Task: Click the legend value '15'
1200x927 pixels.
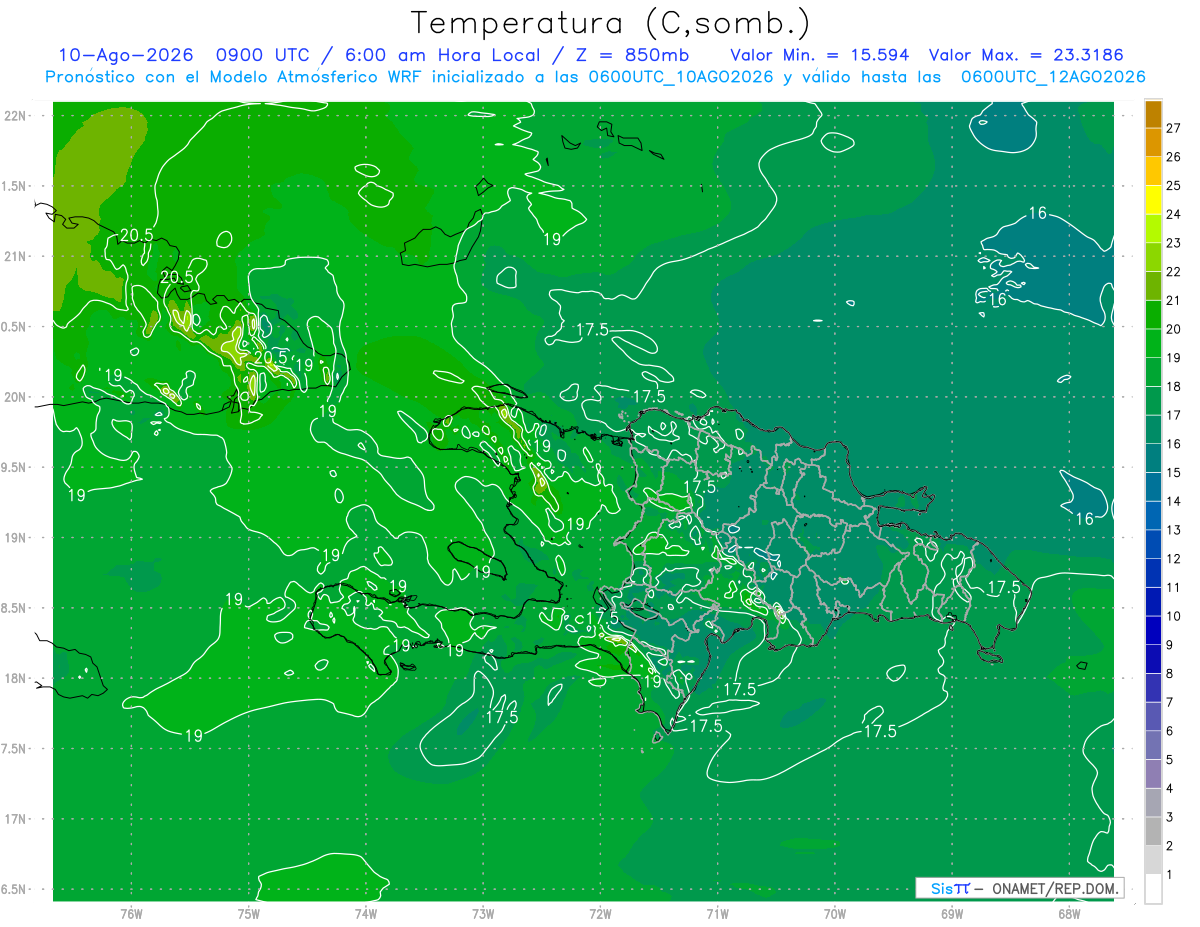Action: click(1174, 472)
